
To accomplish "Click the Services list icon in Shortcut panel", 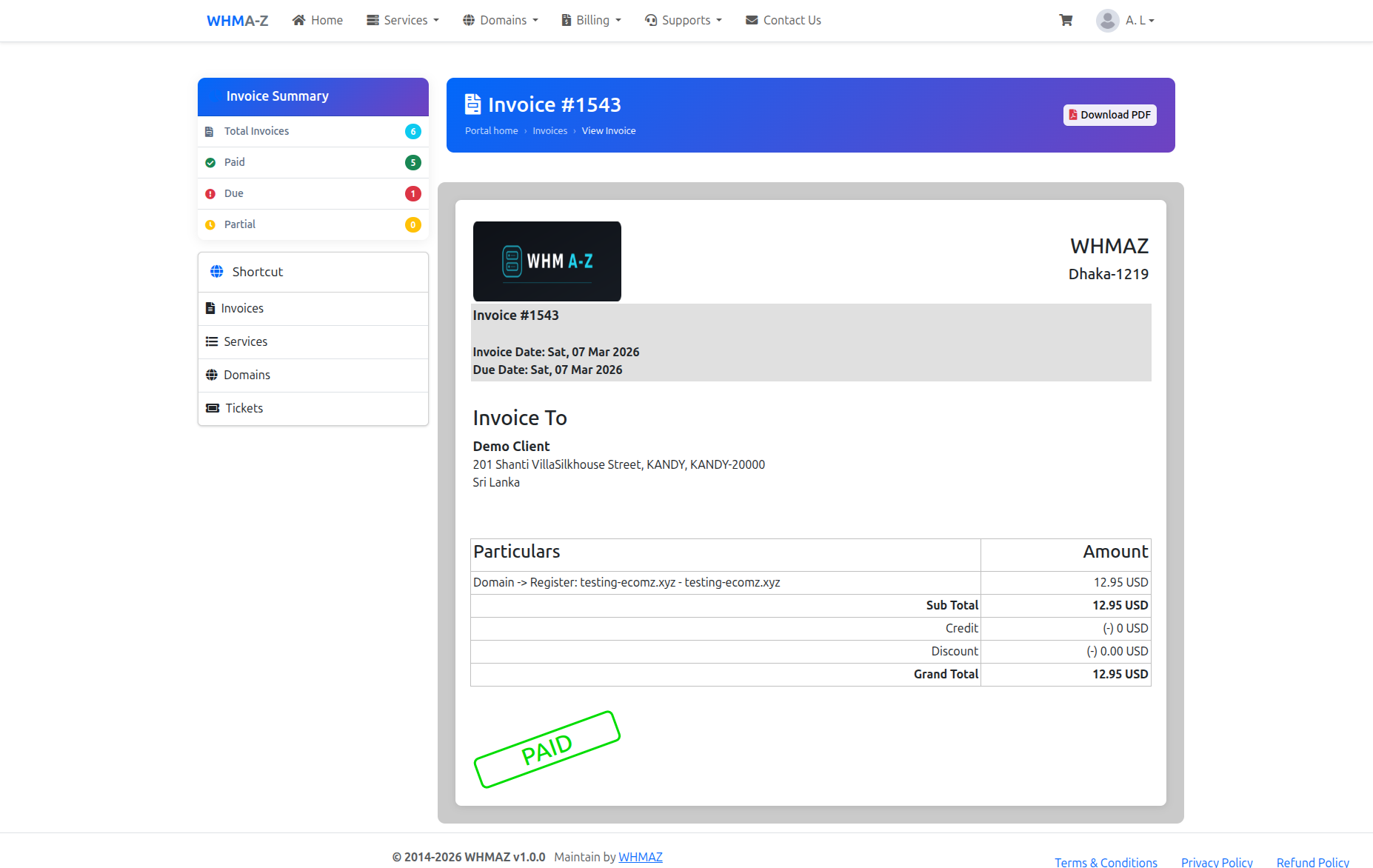I will (211, 341).
